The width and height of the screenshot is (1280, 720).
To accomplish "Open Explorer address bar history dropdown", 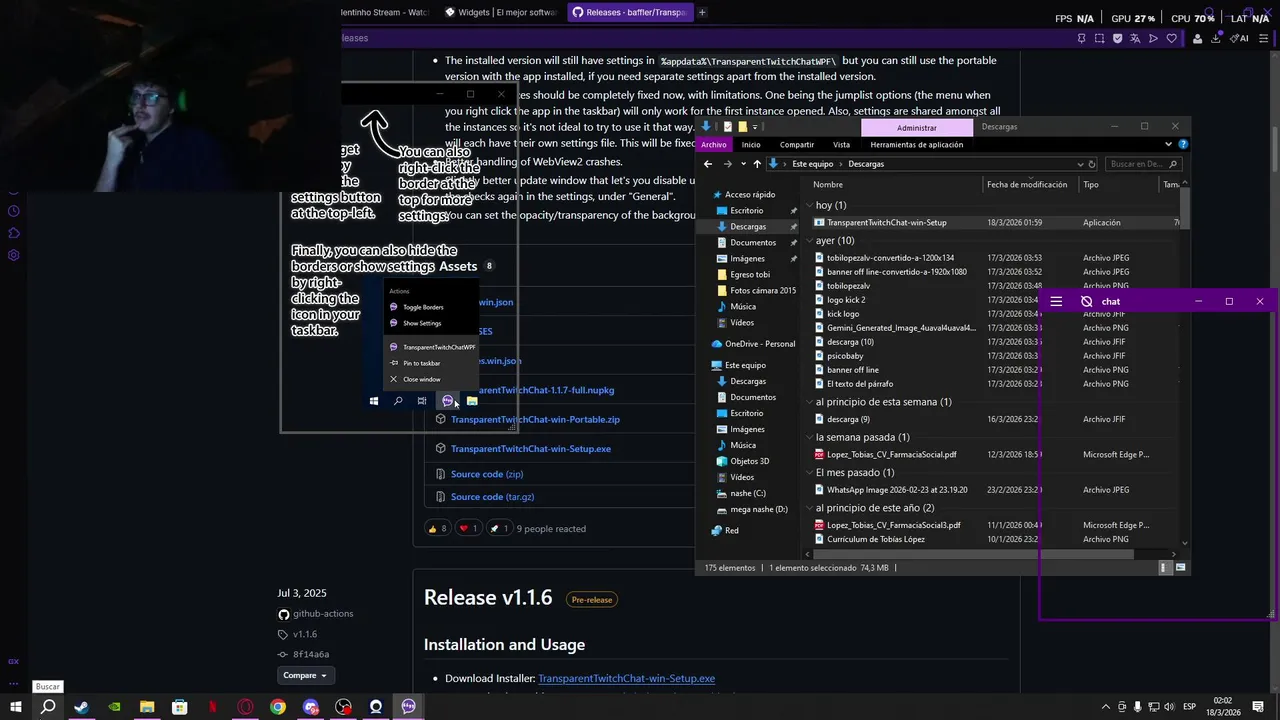I will (1080, 164).
